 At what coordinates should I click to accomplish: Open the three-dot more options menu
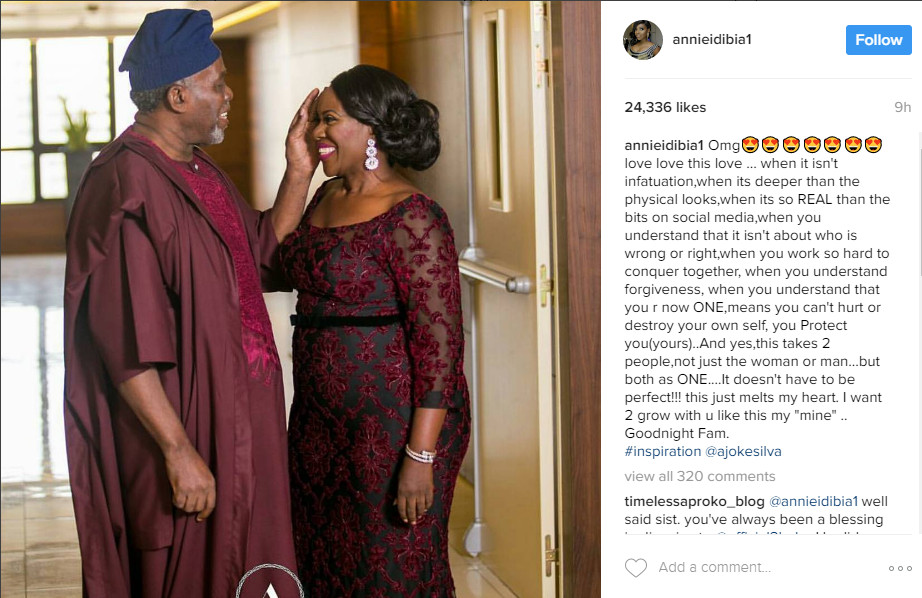900,568
